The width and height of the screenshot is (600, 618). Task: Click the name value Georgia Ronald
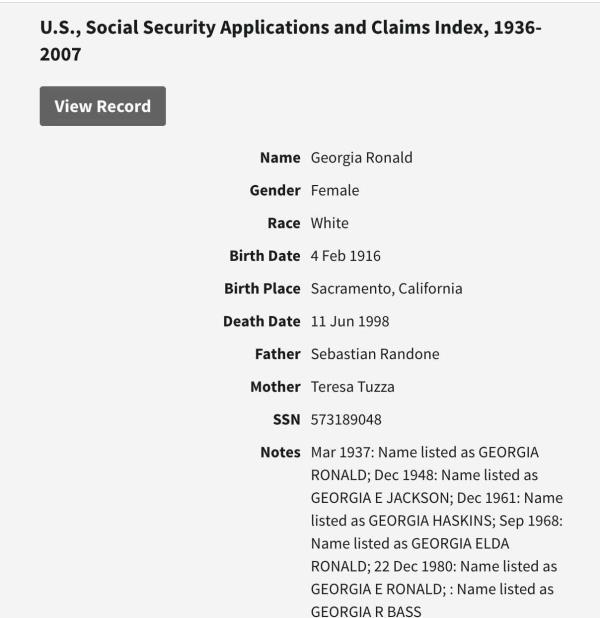coord(361,157)
